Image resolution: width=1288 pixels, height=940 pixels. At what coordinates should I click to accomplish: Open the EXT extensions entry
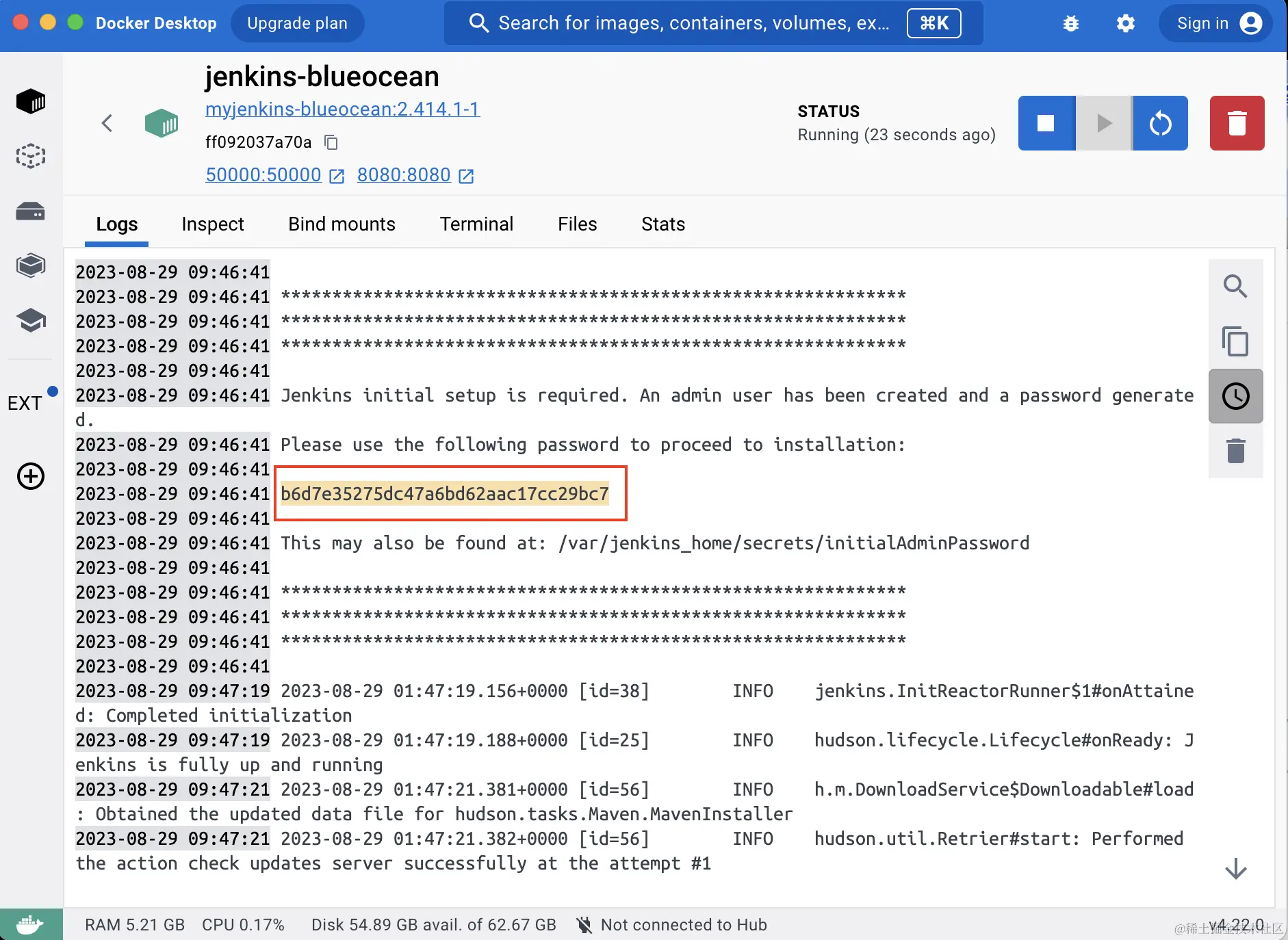pos(25,403)
